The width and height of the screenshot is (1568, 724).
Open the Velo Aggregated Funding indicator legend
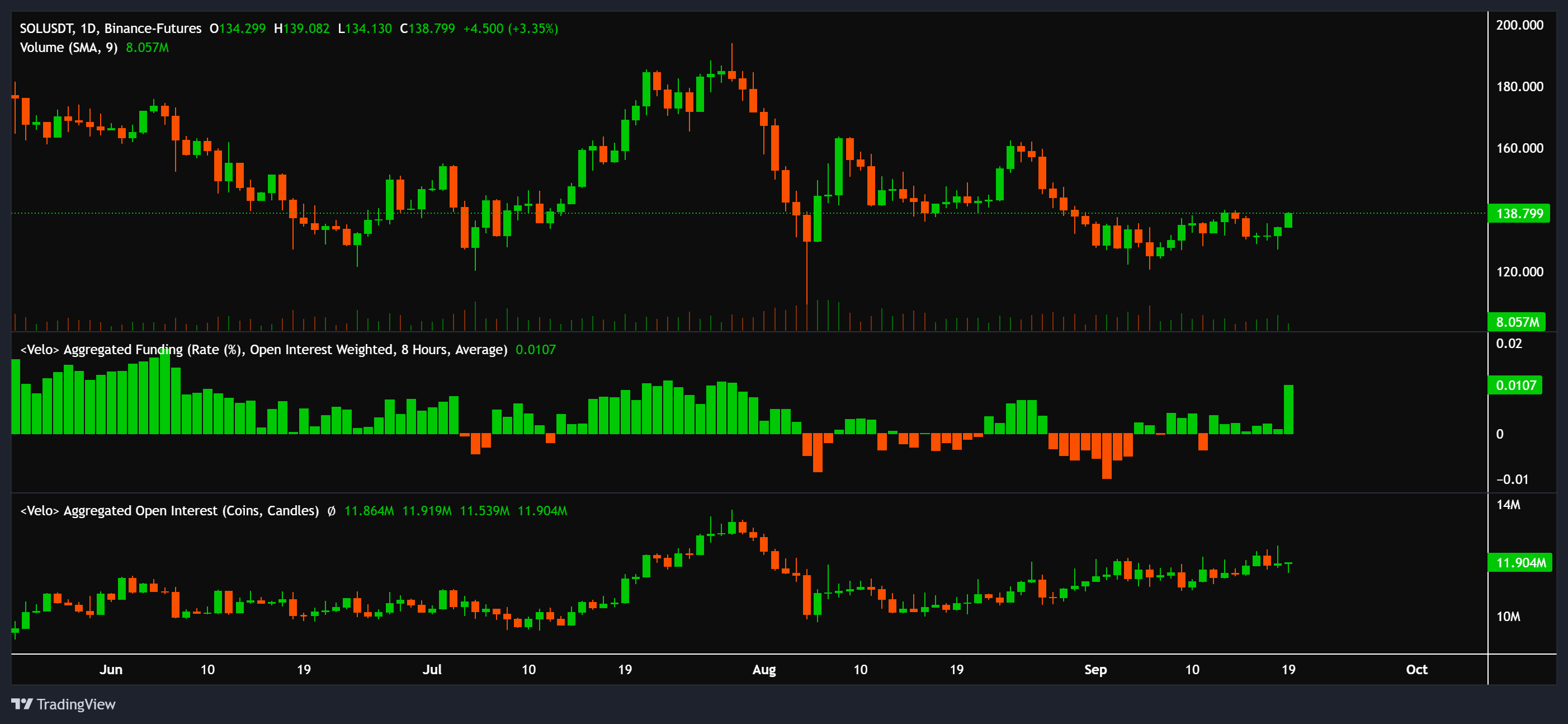click(x=263, y=350)
